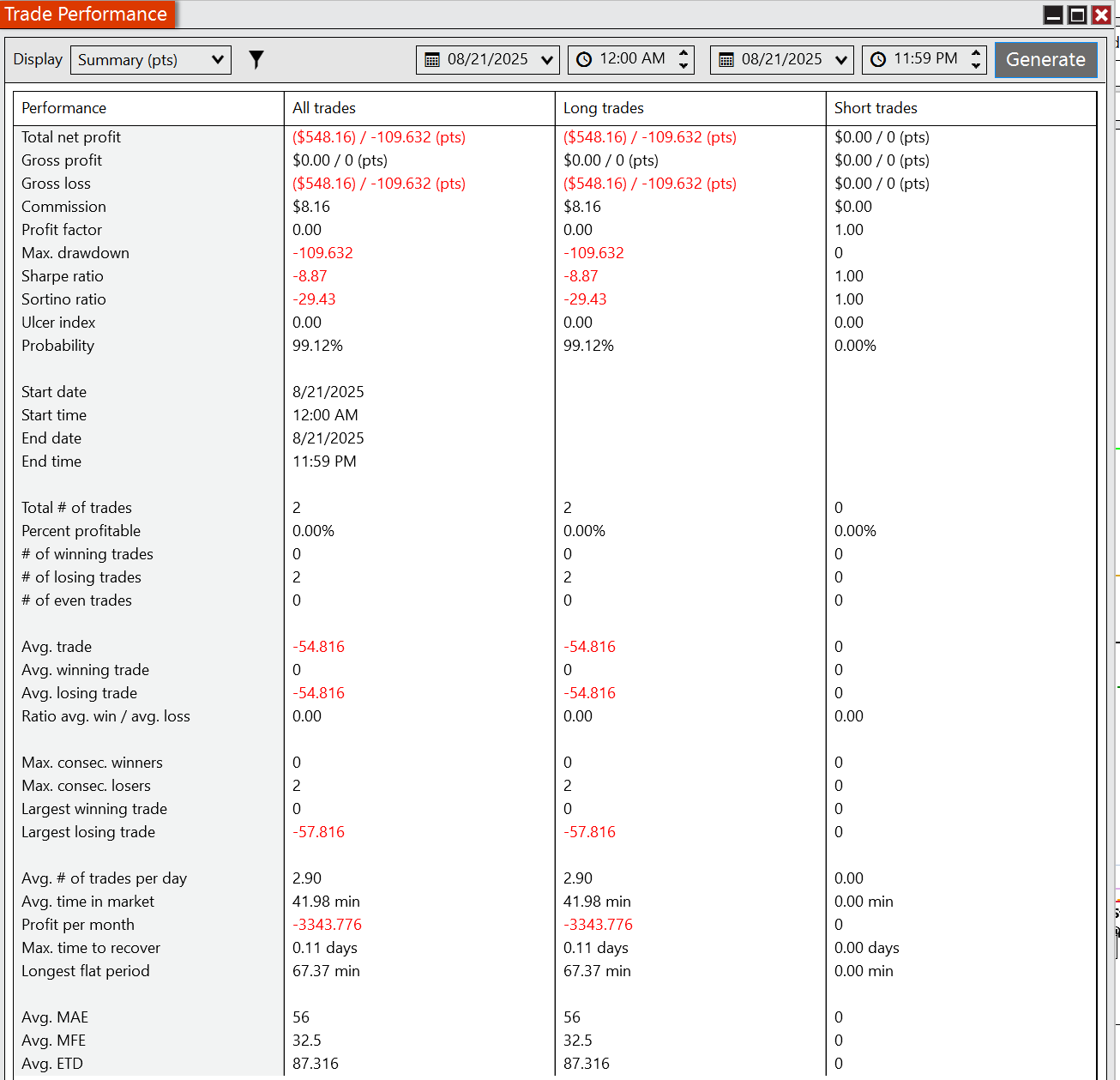Viewport: 1120px width, 1080px height.
Task: Expand the Summary (pts) display dropdown
Action: (x=151, y=60)
